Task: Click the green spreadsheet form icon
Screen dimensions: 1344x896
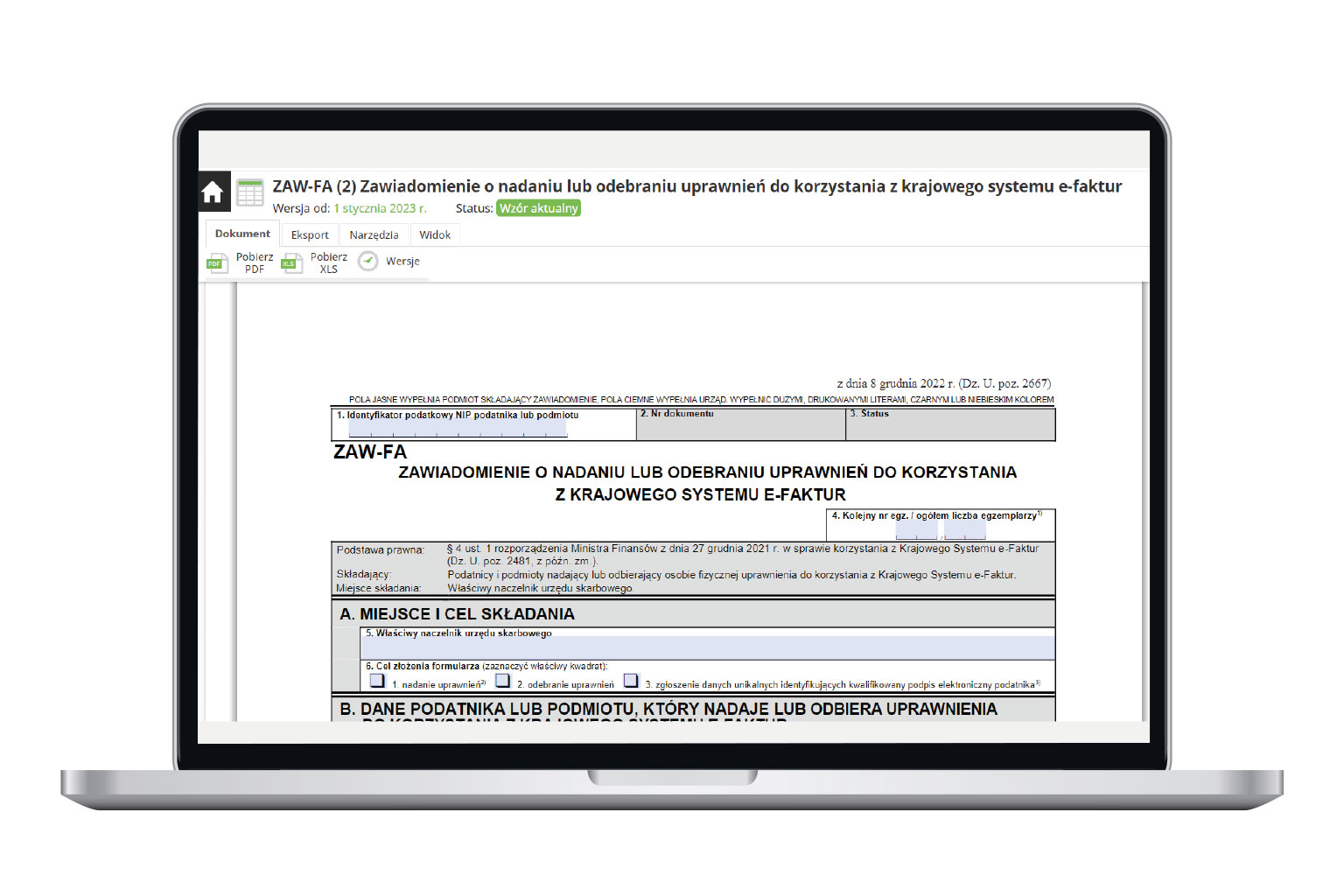Action: [250, 192]
